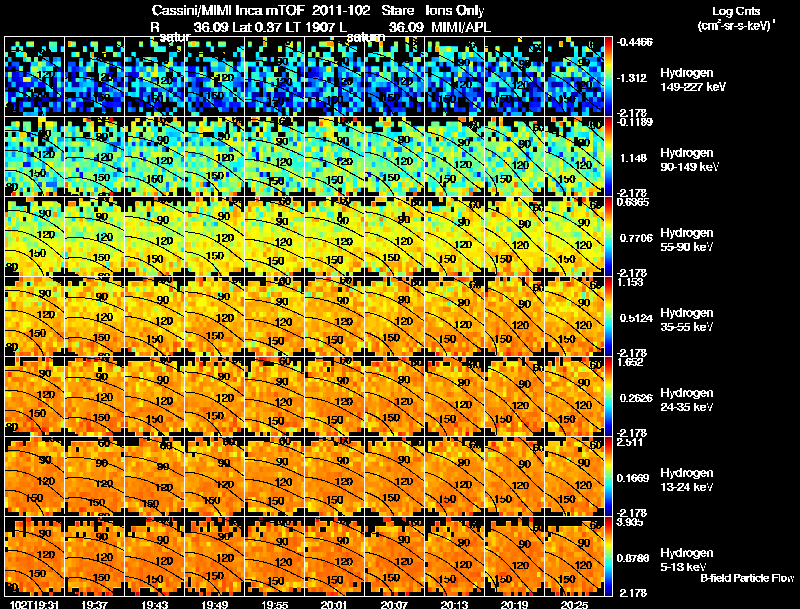The height and width of the screenshot is (609, 800).
Task: Click the '19:49' time axis label
Action: [215, 605]
